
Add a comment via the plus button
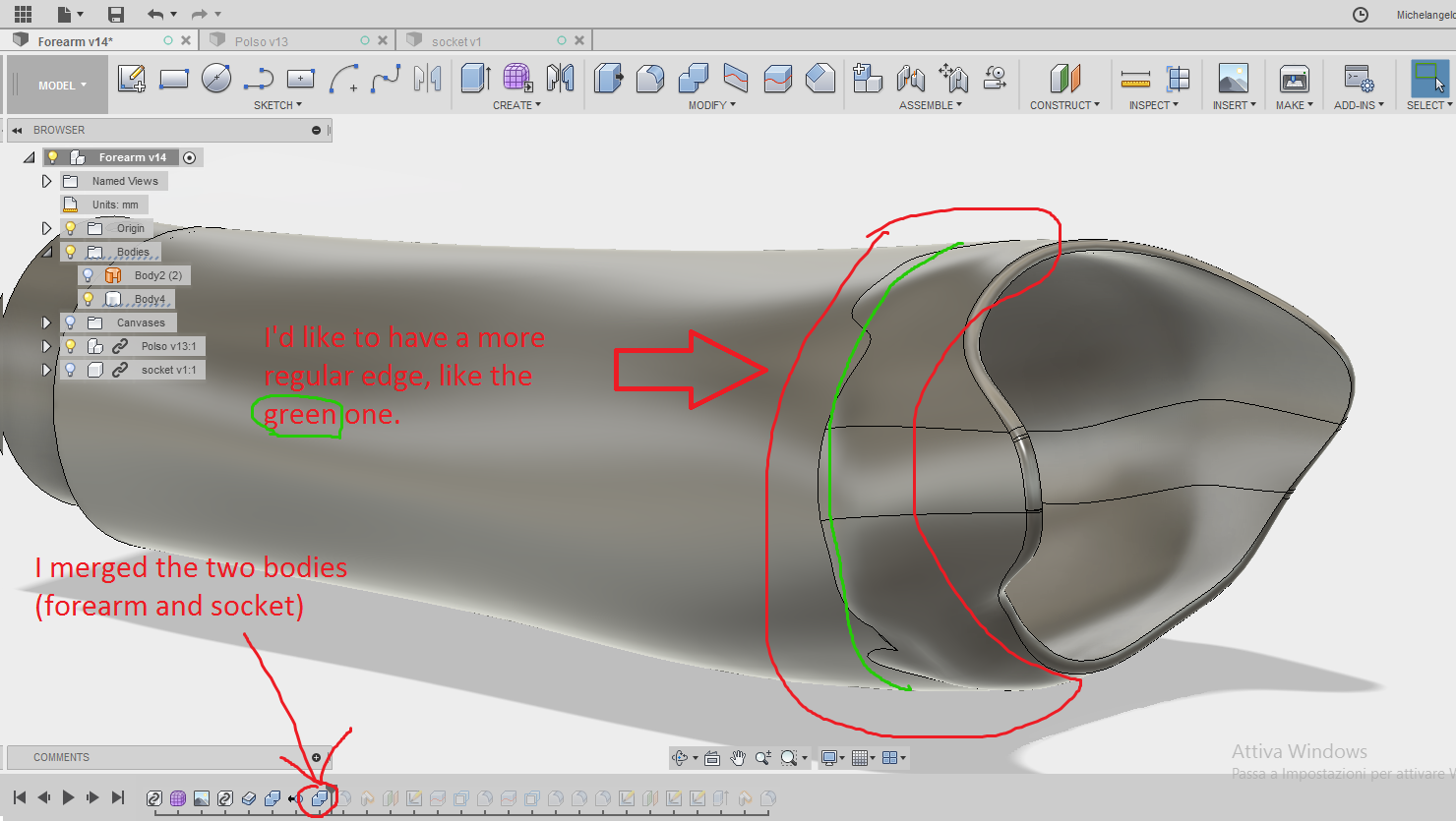point(315,757)
